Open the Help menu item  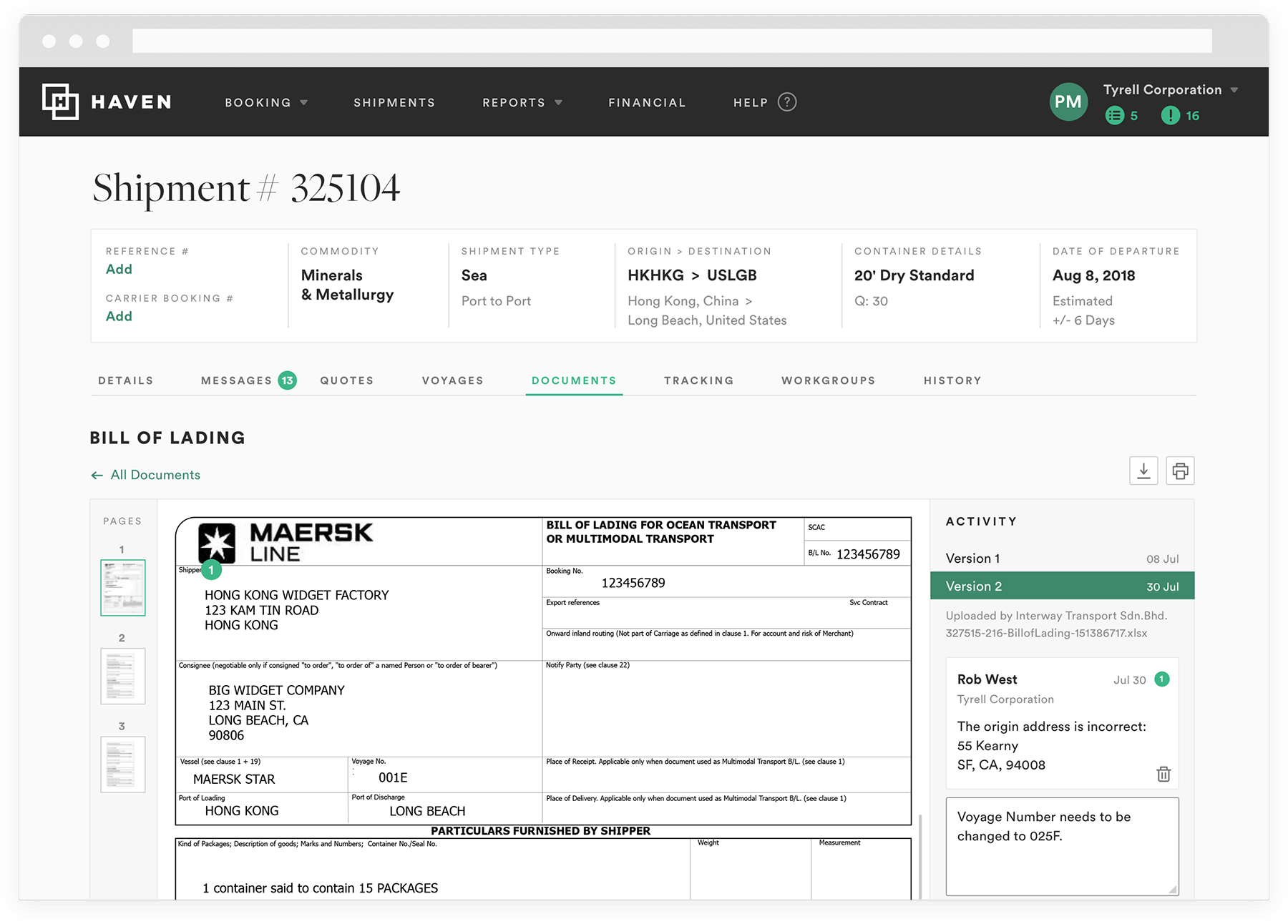pyautogui.click(x=751, y=102)
